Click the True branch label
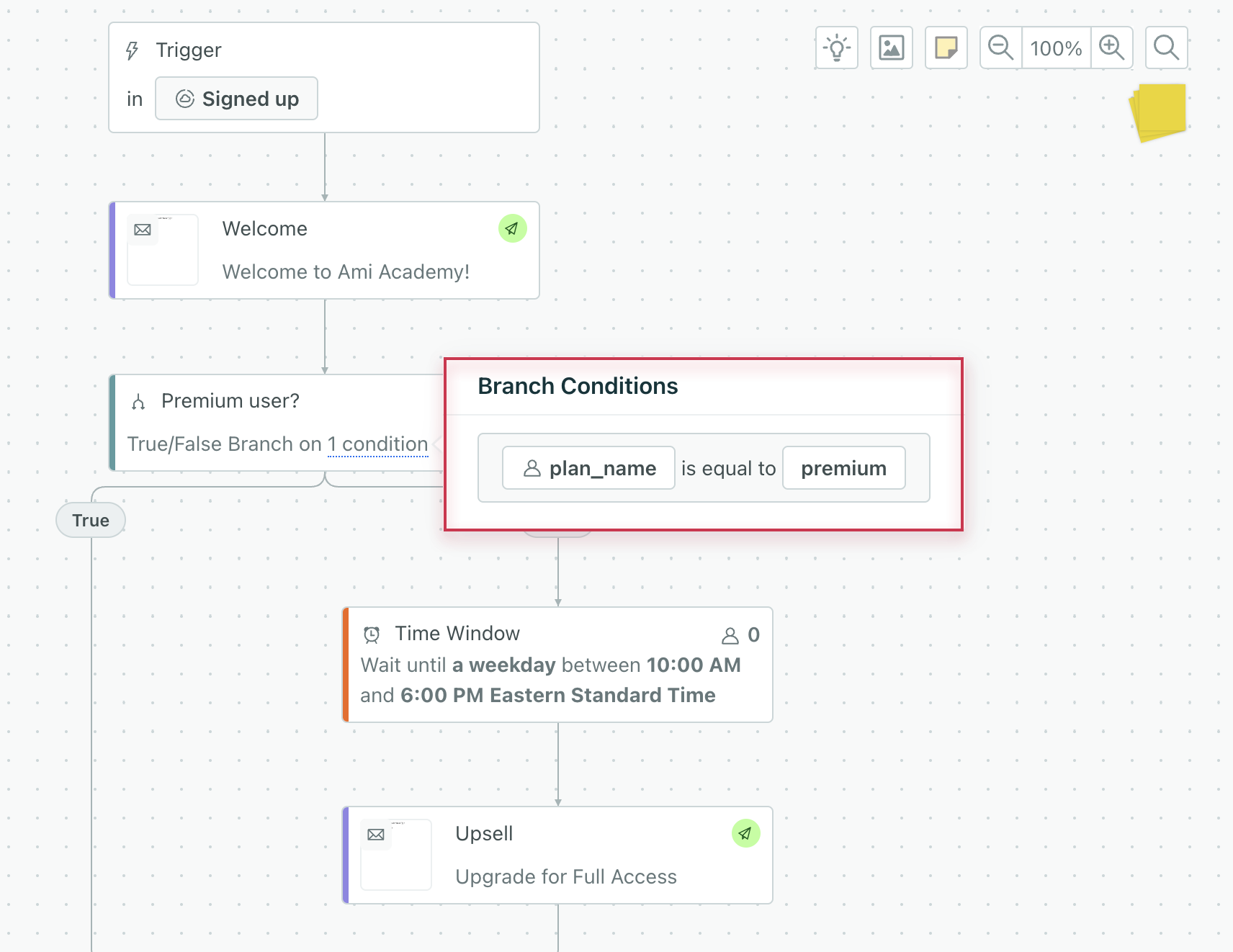 pyautogui.click(x=91, y=520)
